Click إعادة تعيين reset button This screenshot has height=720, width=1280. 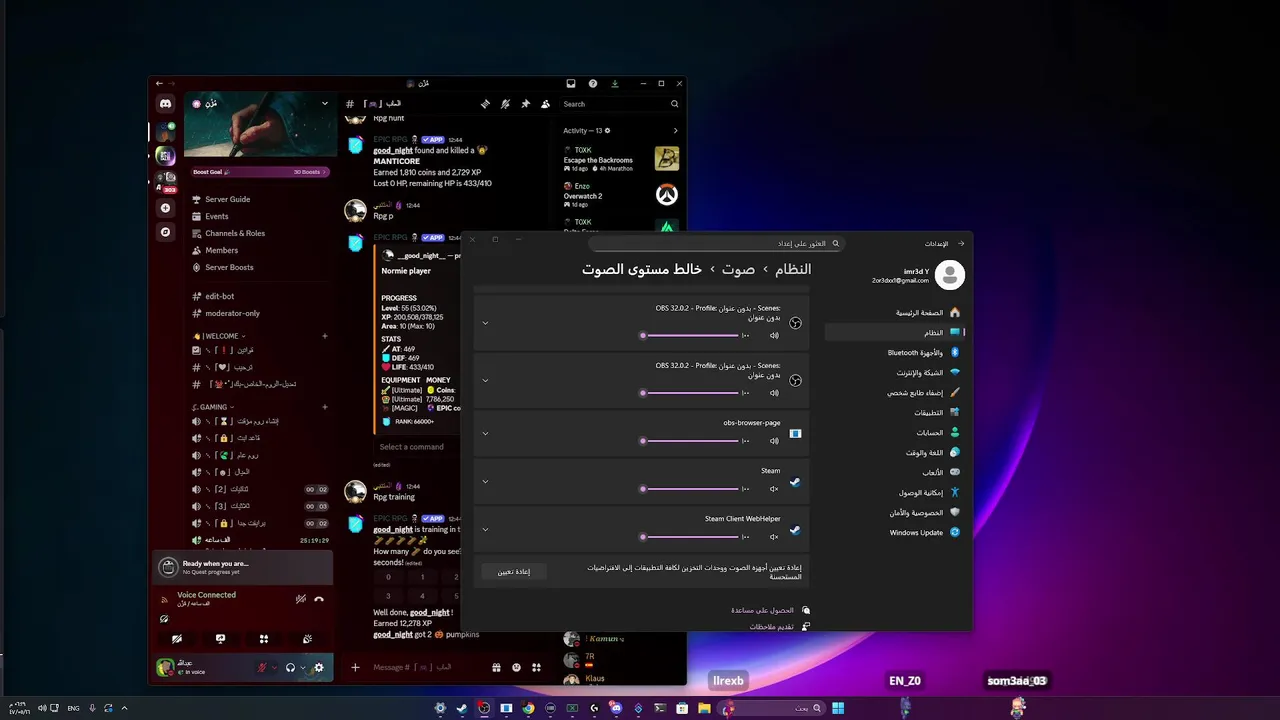pos(514,572)
